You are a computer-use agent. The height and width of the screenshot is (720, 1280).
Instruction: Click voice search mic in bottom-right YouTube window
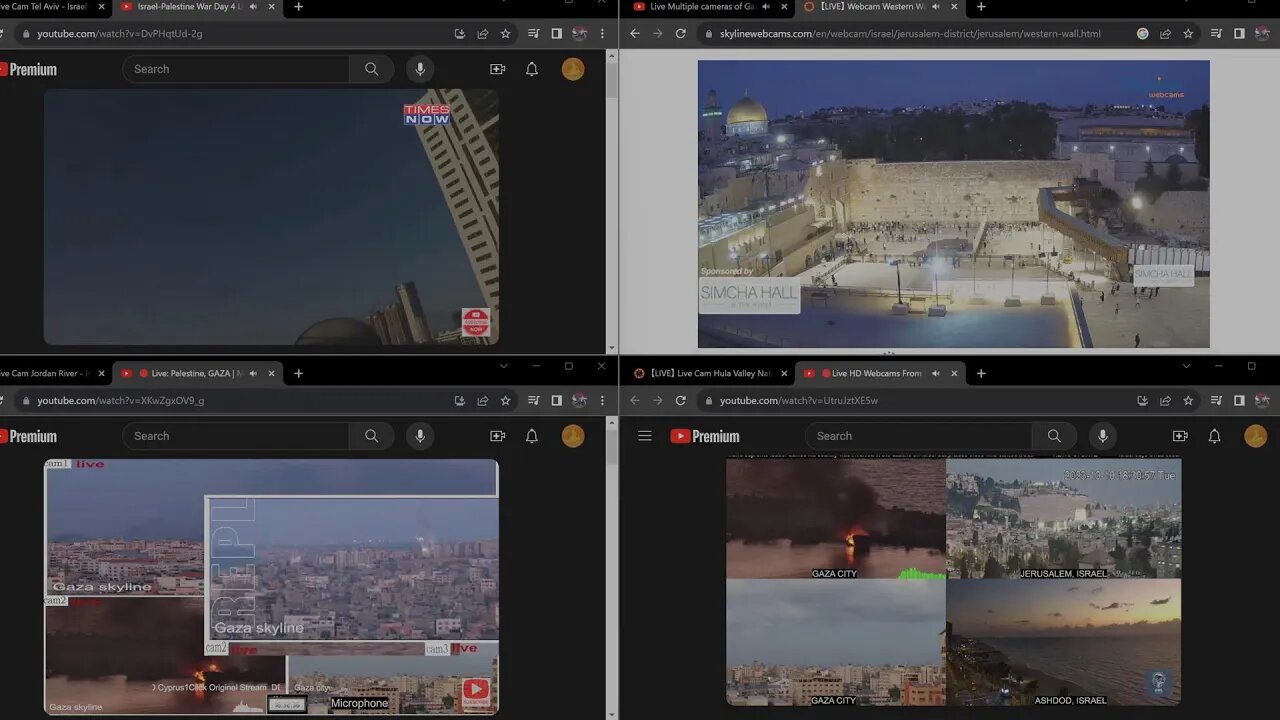click(x=1103, y=436)
